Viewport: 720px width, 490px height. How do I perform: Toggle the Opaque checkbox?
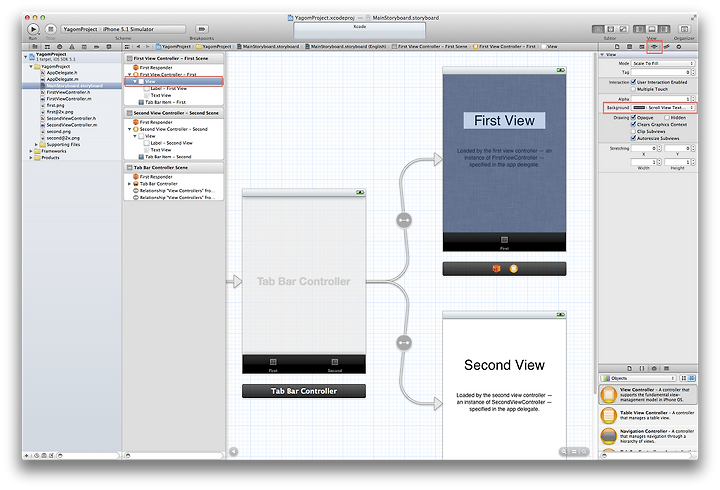coord(634,117)
